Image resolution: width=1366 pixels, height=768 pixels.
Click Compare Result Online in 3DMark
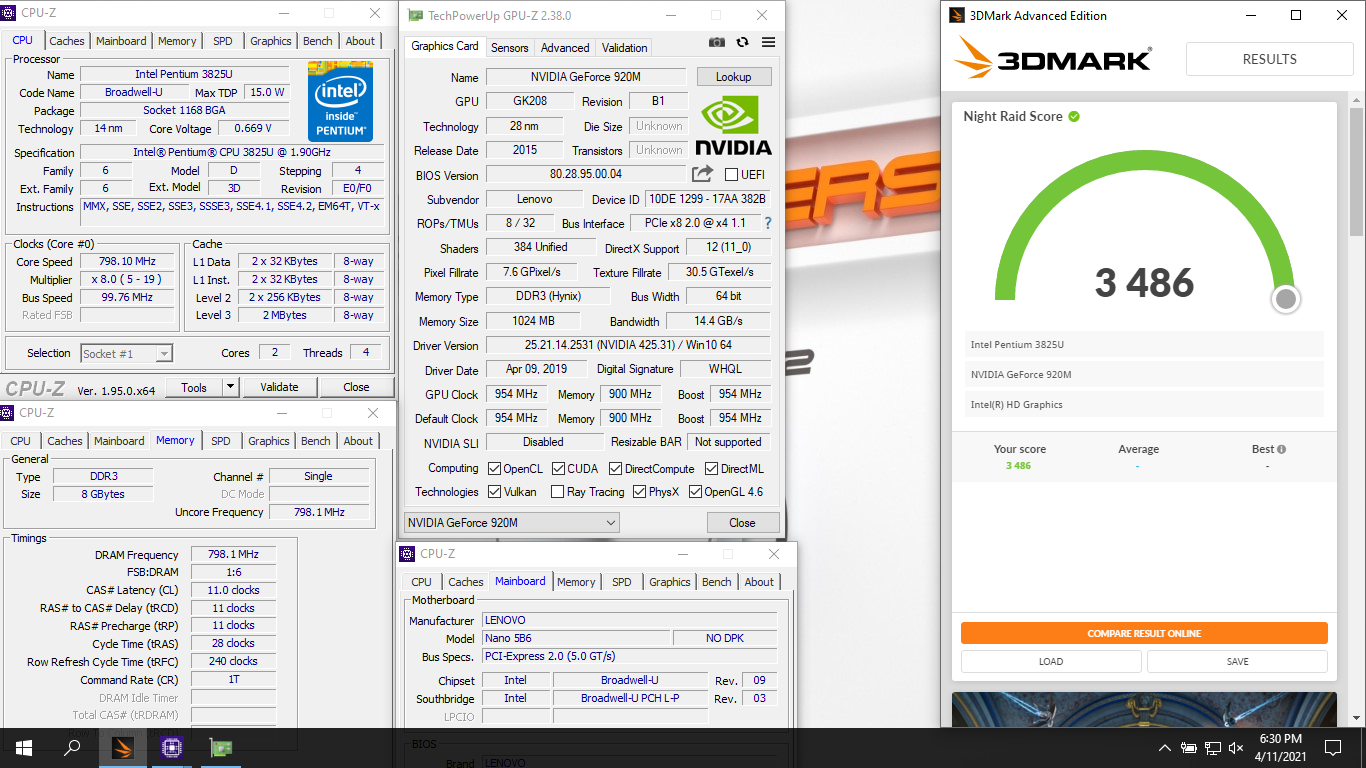pyautogui.click(x=1144, y=633)
